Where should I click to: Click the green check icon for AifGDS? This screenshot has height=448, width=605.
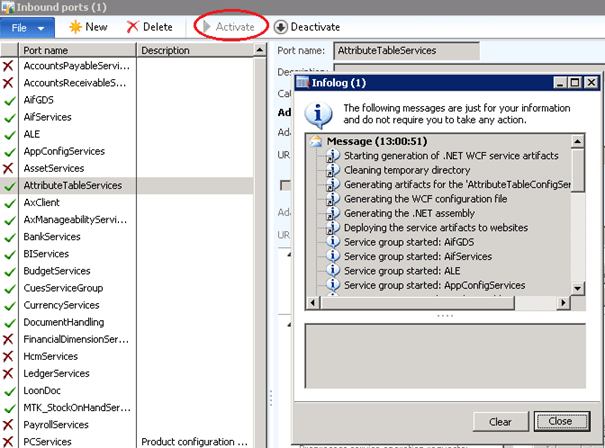(x=9, y=100)
